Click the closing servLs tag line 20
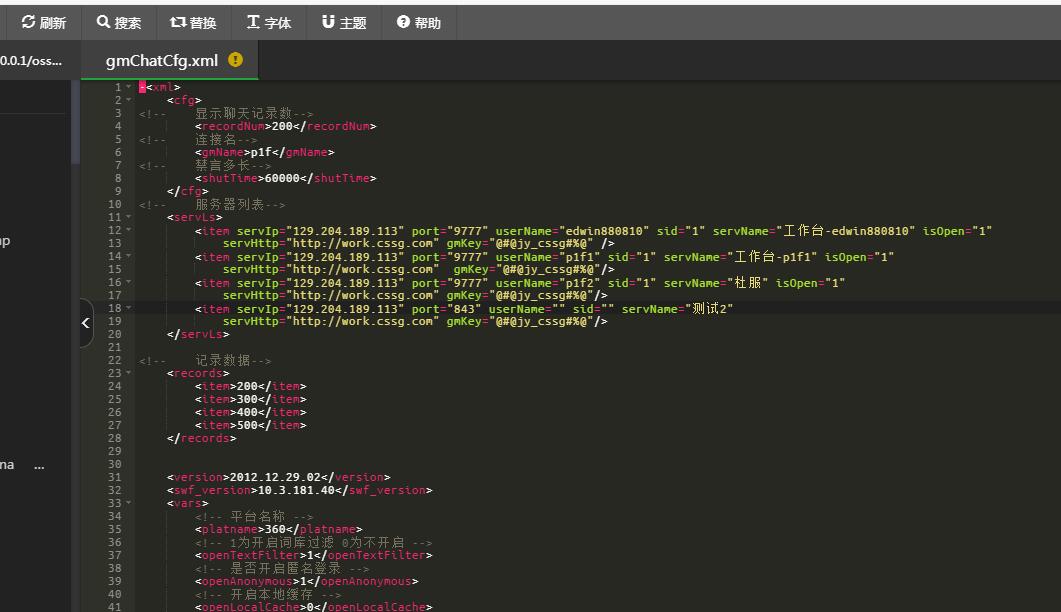This screenshot has height=612, width=1061. coord(198,334)
